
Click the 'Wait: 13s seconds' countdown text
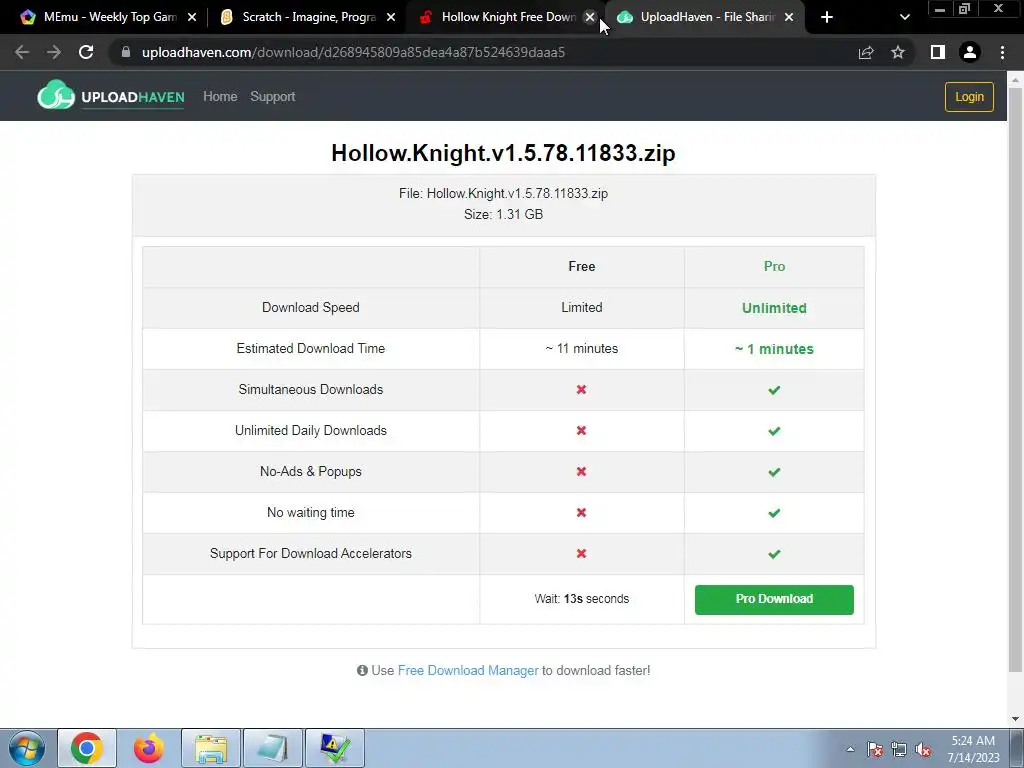tap(581, 599)
